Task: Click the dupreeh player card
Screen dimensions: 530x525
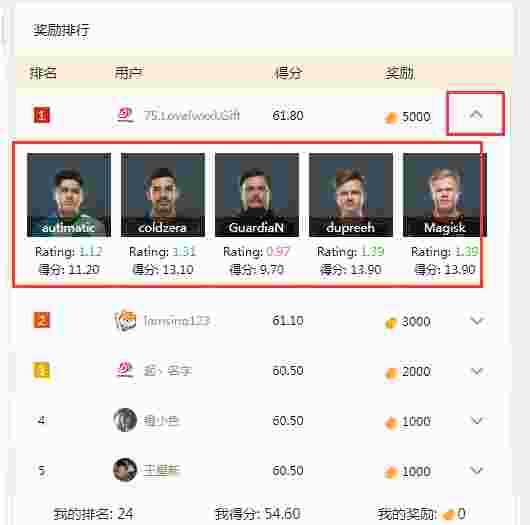Action: (x=351, y=195)
